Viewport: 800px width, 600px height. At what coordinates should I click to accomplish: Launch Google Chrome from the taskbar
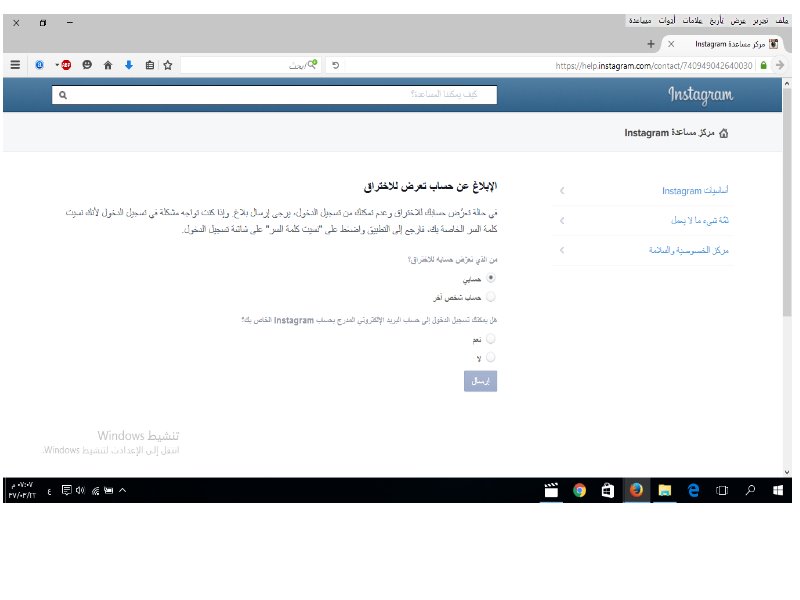[x=579, y=490]
